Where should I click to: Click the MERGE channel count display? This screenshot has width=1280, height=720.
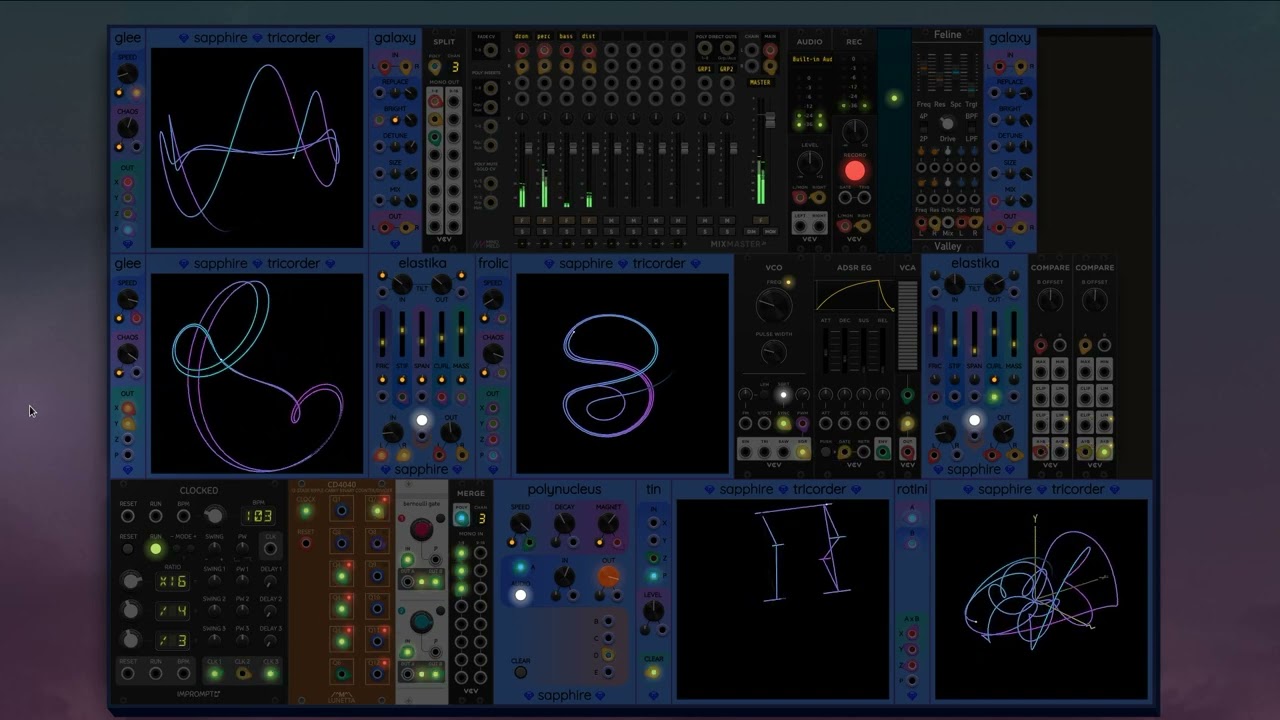coord(481,518)
